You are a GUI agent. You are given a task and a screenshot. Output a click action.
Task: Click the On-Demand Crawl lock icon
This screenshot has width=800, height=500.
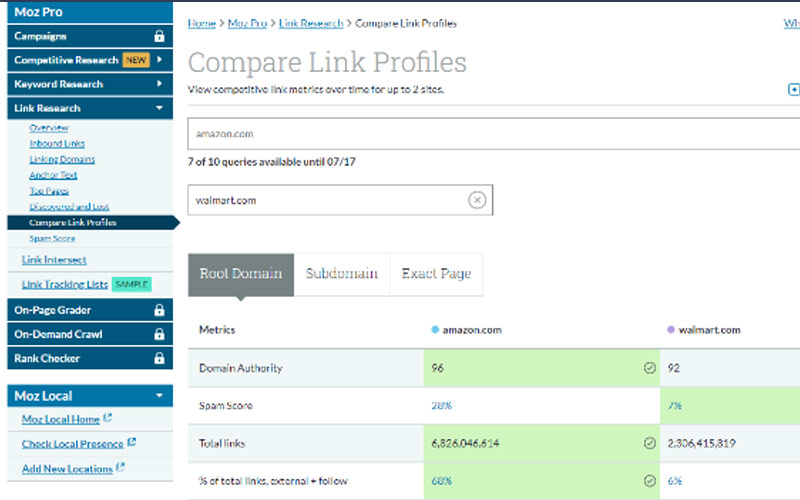point(159,334)
